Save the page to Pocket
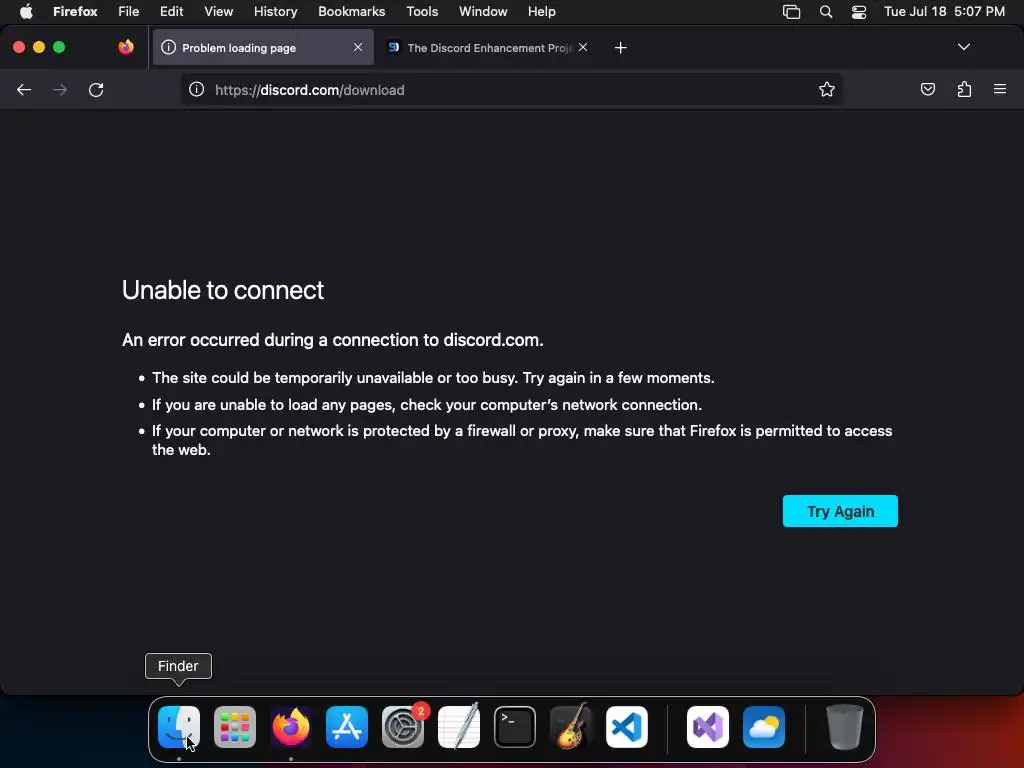1024x768 pixels. 927,89
